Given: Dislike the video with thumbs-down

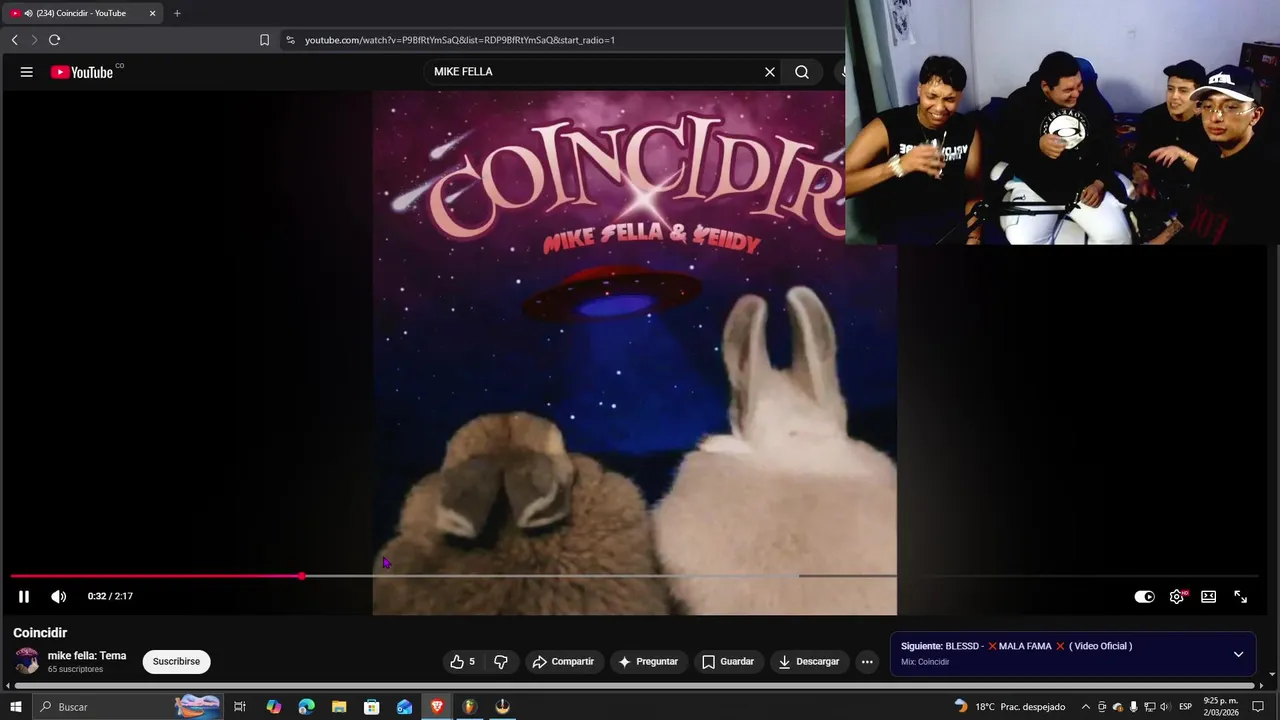Looking at the screenshot, I should [x=501, y=662].
